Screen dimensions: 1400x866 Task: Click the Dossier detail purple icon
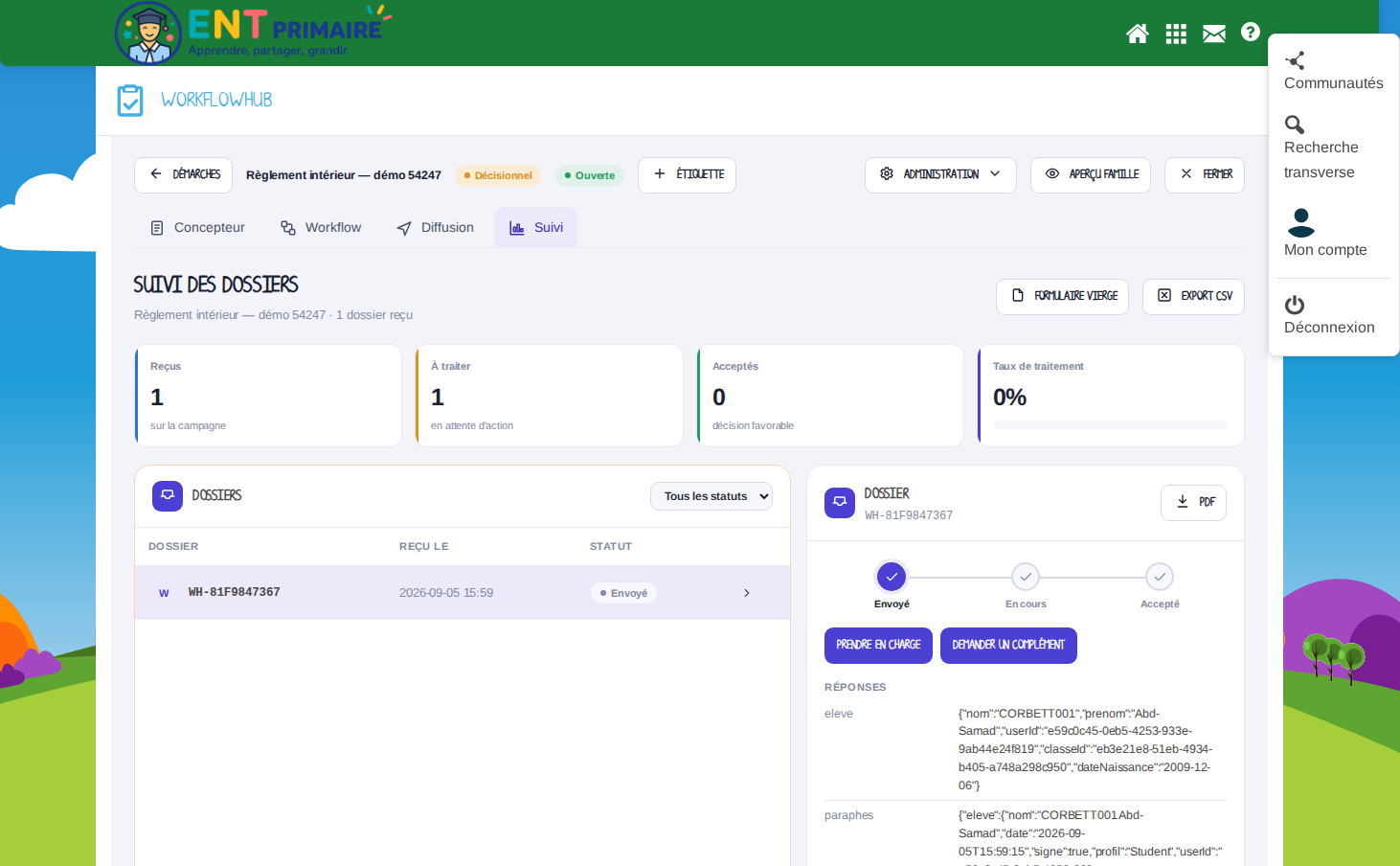point(840,502)
